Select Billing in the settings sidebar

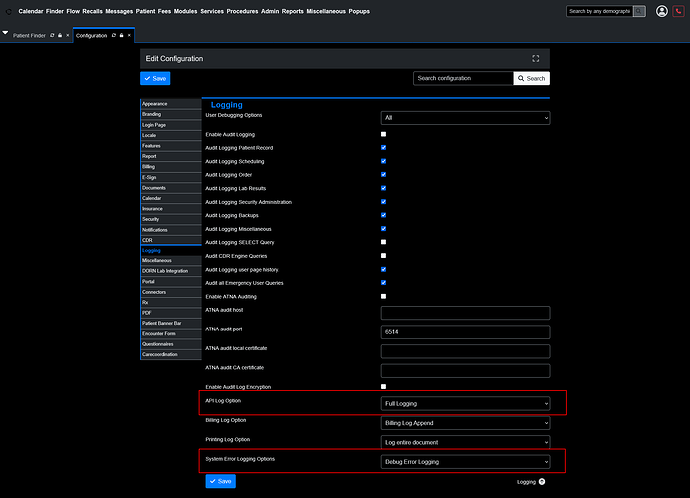(171, 167)
